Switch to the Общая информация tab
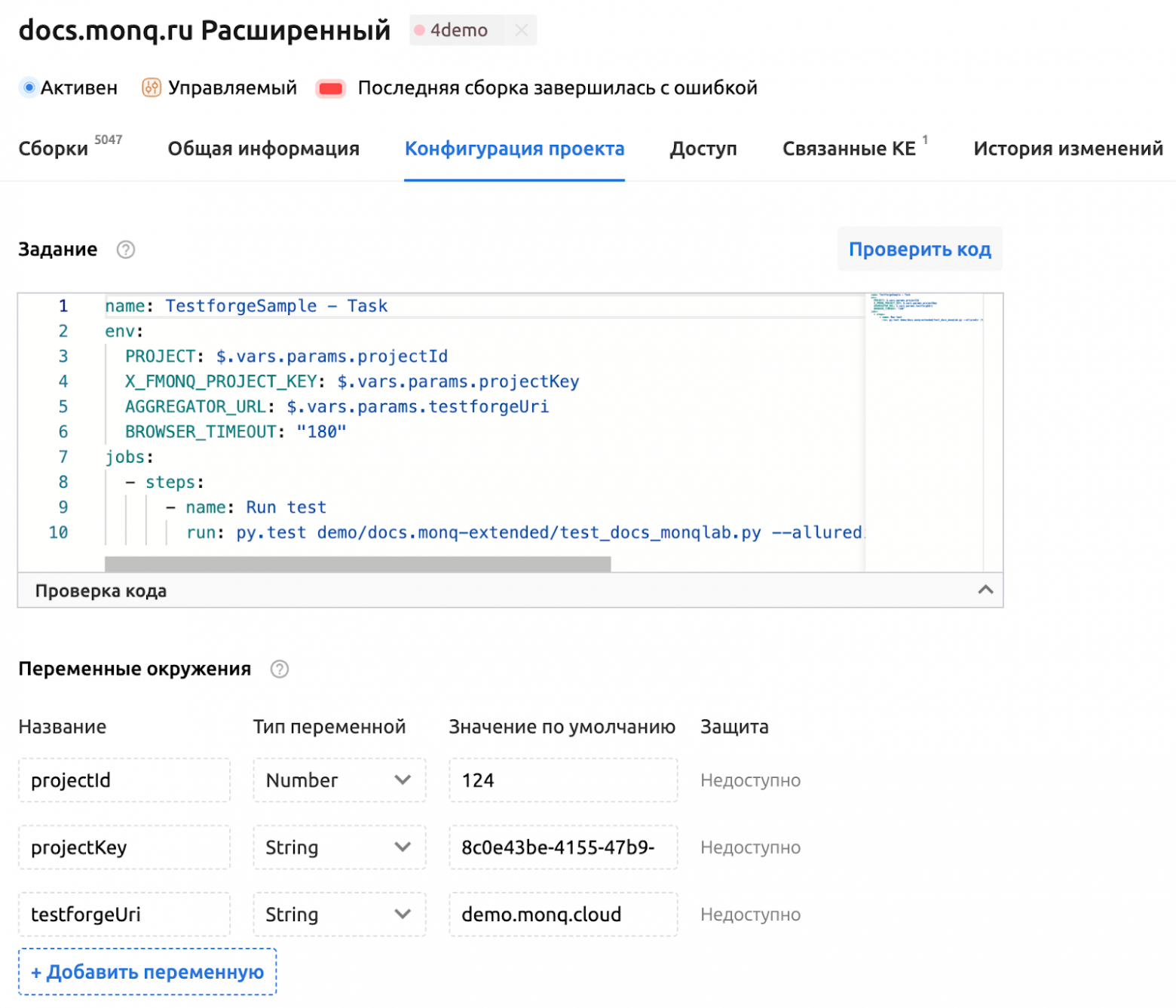 pos(263,149)
